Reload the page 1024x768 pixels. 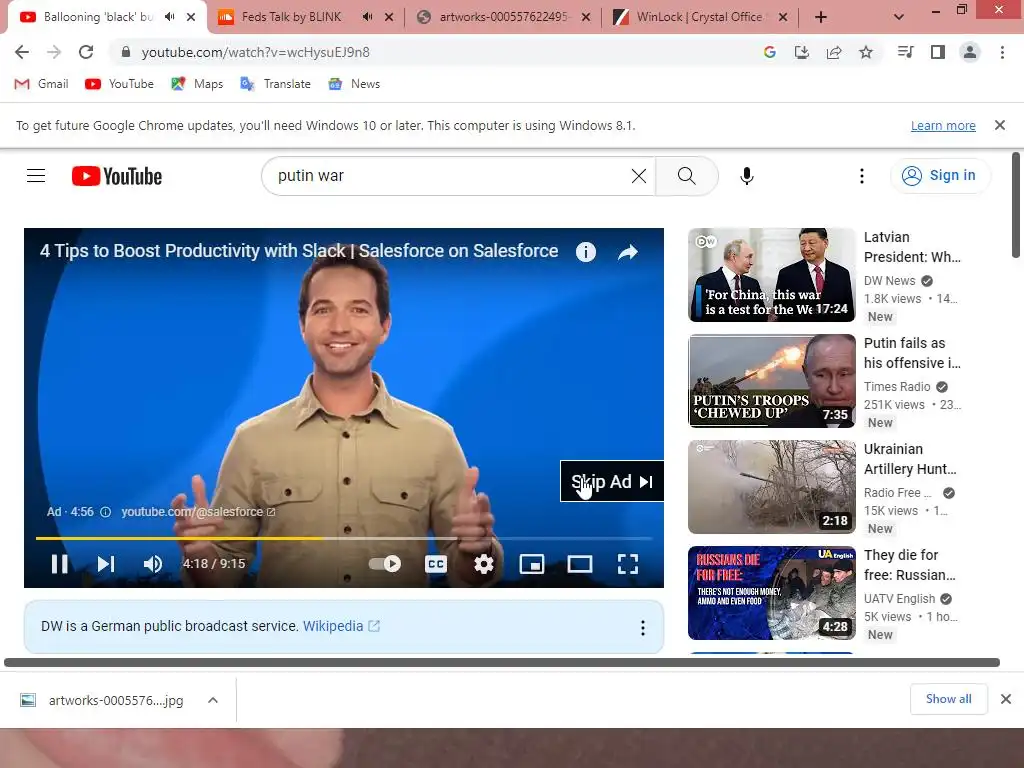[x=86, y=52]
